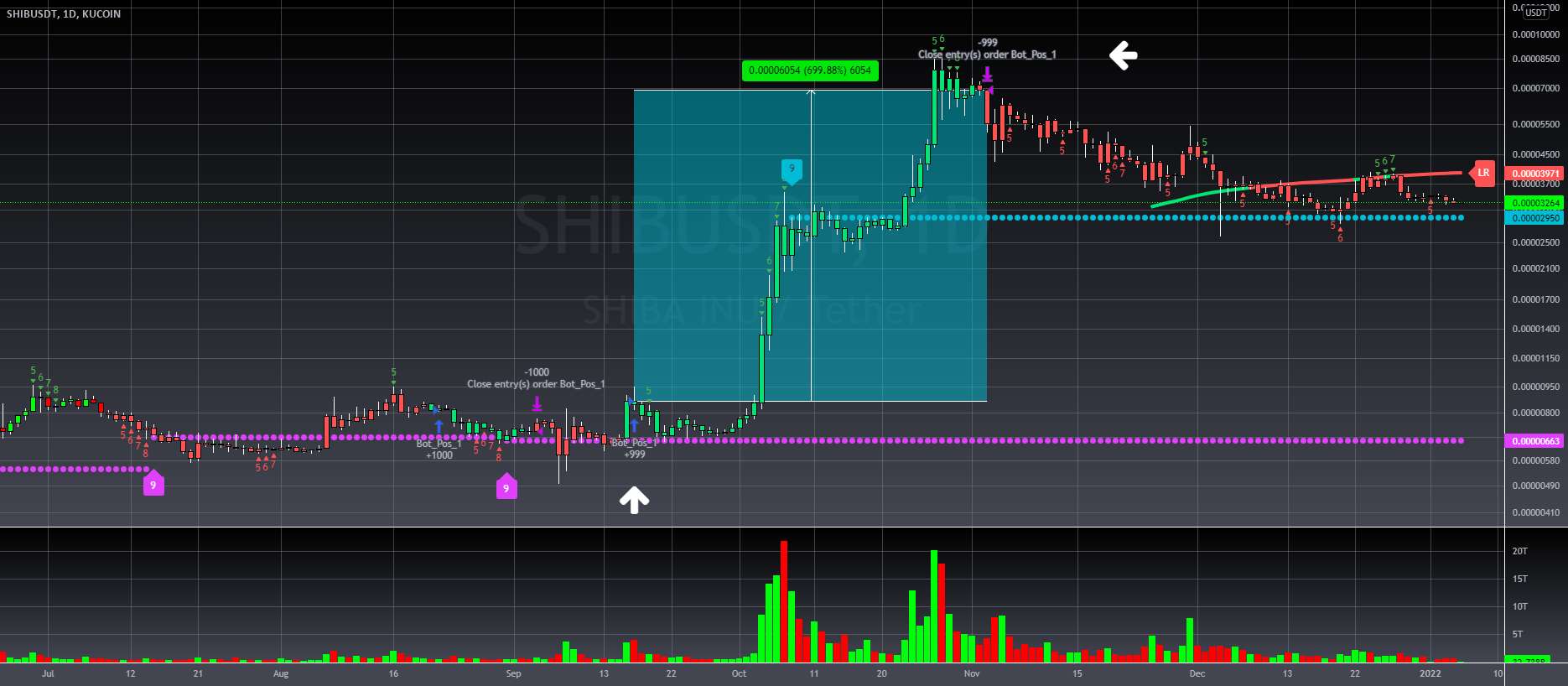Image resolution: width=1568 pixels, height=686 pixels.
Task: Click the 0.00001400 price axis tick
Action: pyautogui.click(x=1536, y=329)
